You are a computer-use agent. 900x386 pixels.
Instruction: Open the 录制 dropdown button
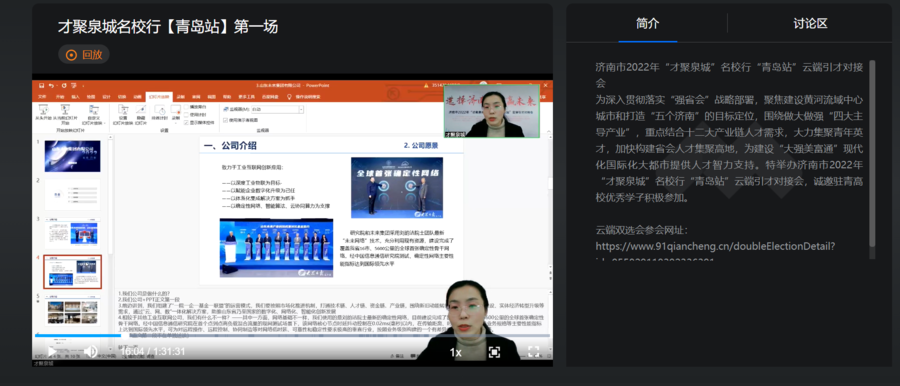click(x=176, y=113)
